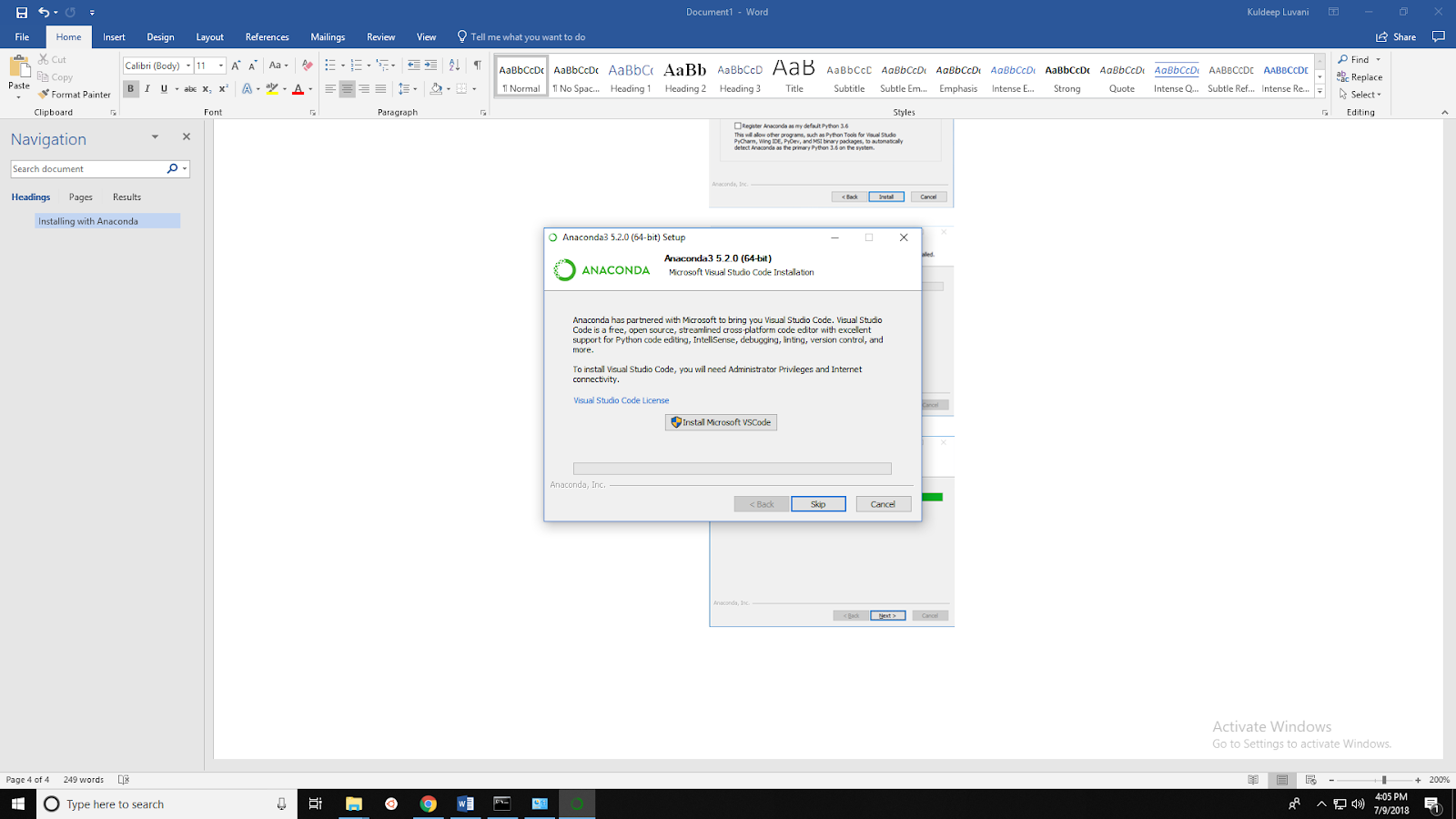Save document from Quick Access Toolbar

22,13
